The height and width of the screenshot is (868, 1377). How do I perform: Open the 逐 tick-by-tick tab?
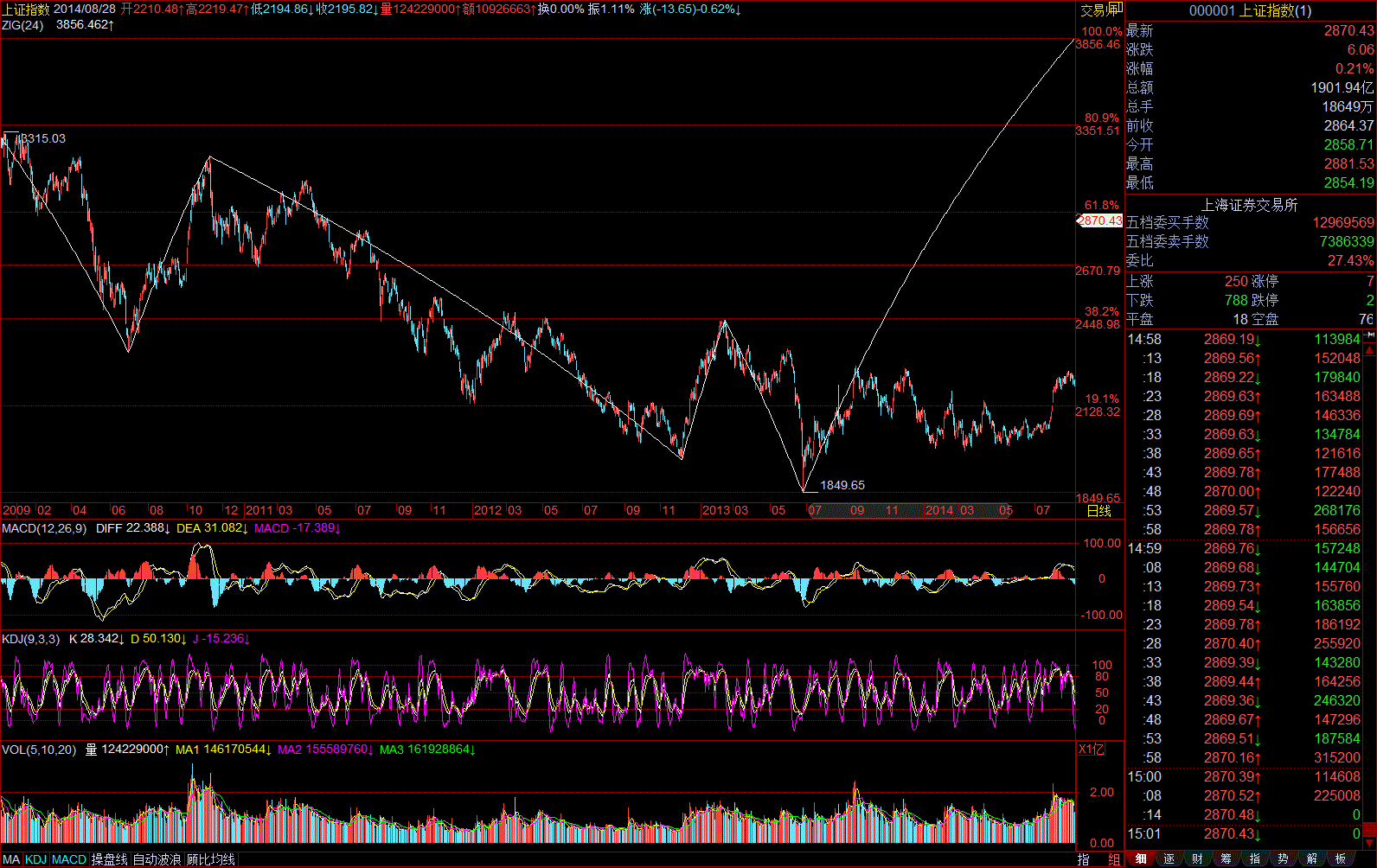[1169, 858]
